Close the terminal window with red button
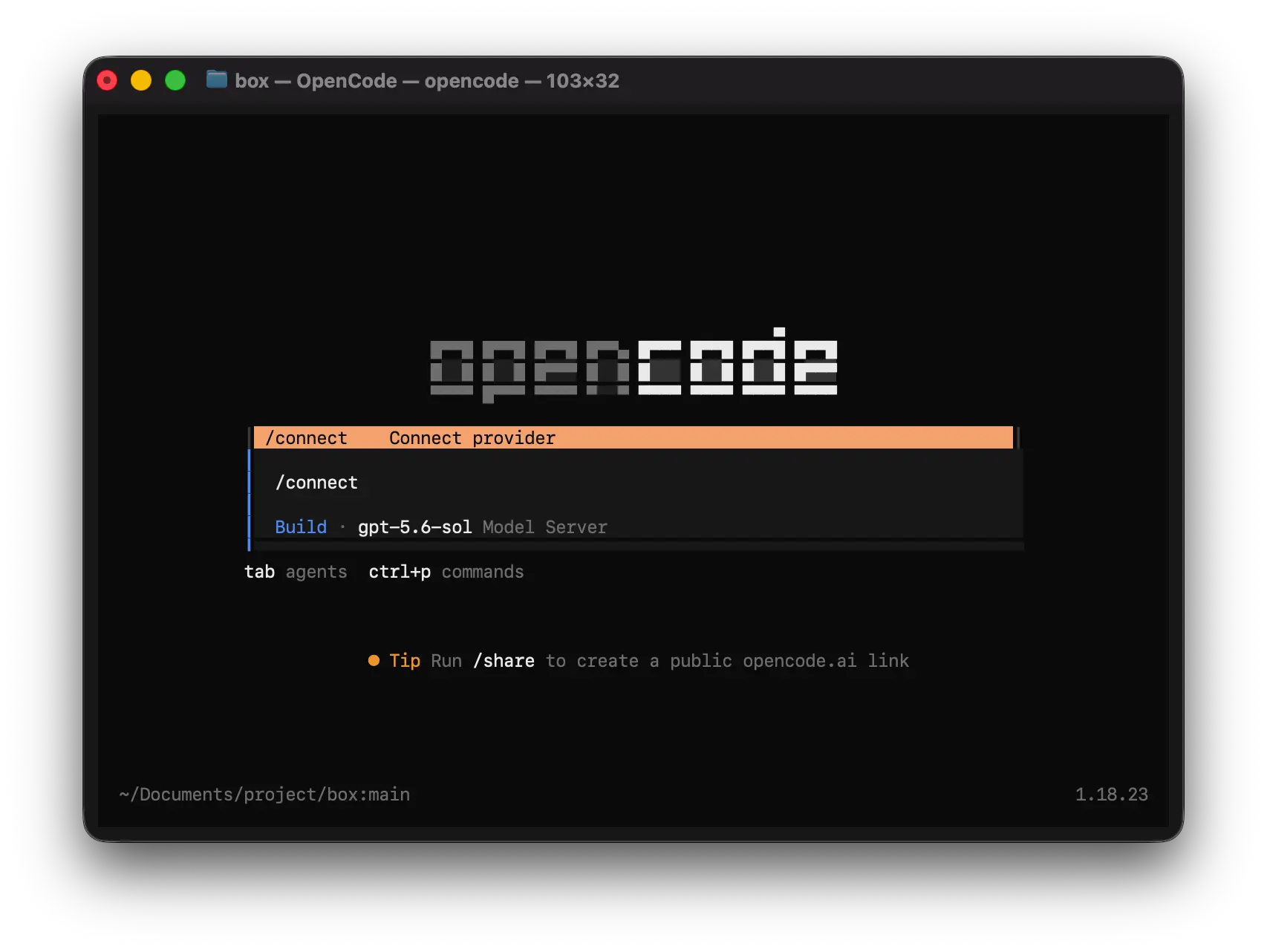1267x952 pixels. 107,80
